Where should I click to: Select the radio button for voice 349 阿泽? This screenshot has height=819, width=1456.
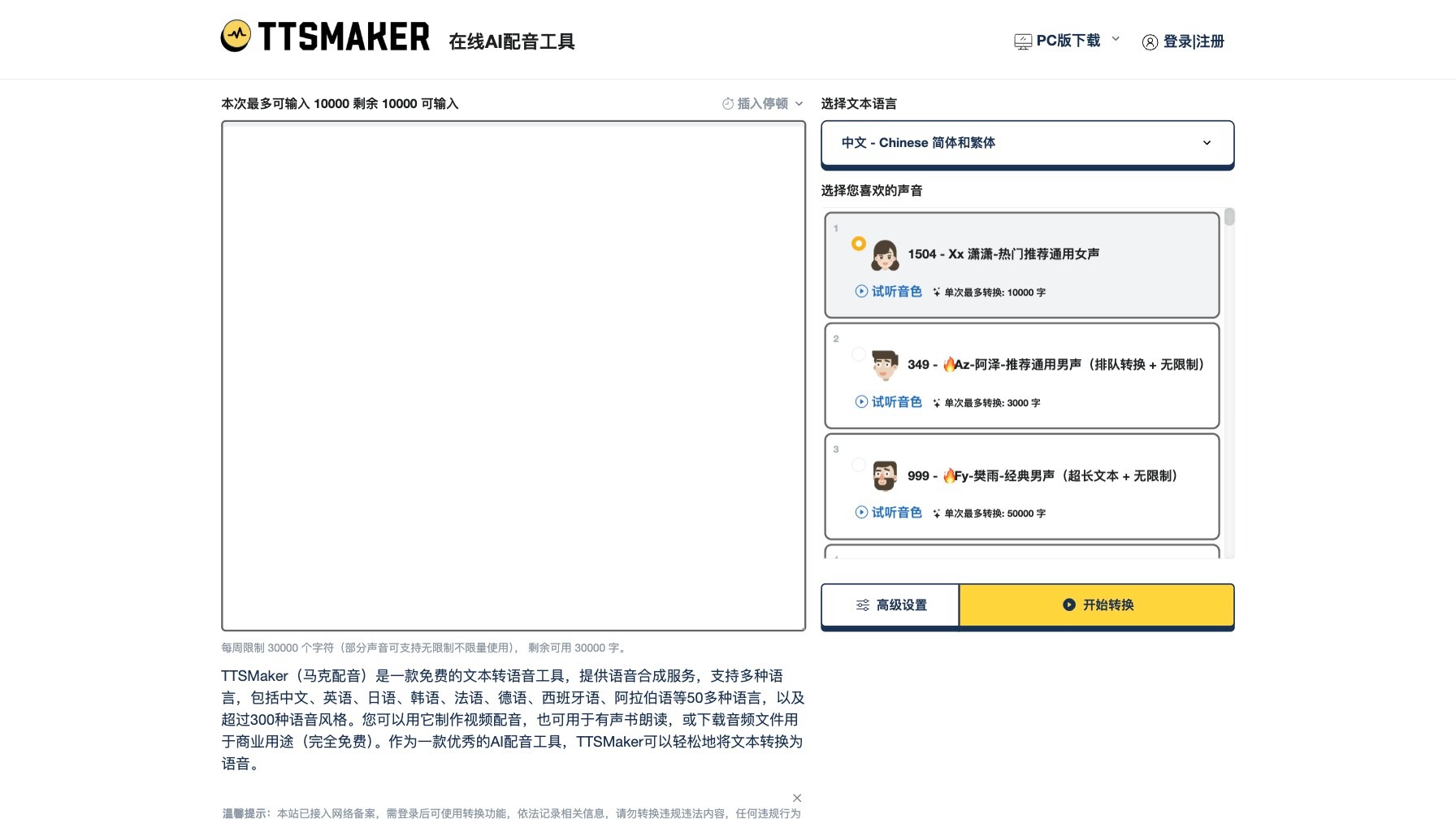(859, 353)
